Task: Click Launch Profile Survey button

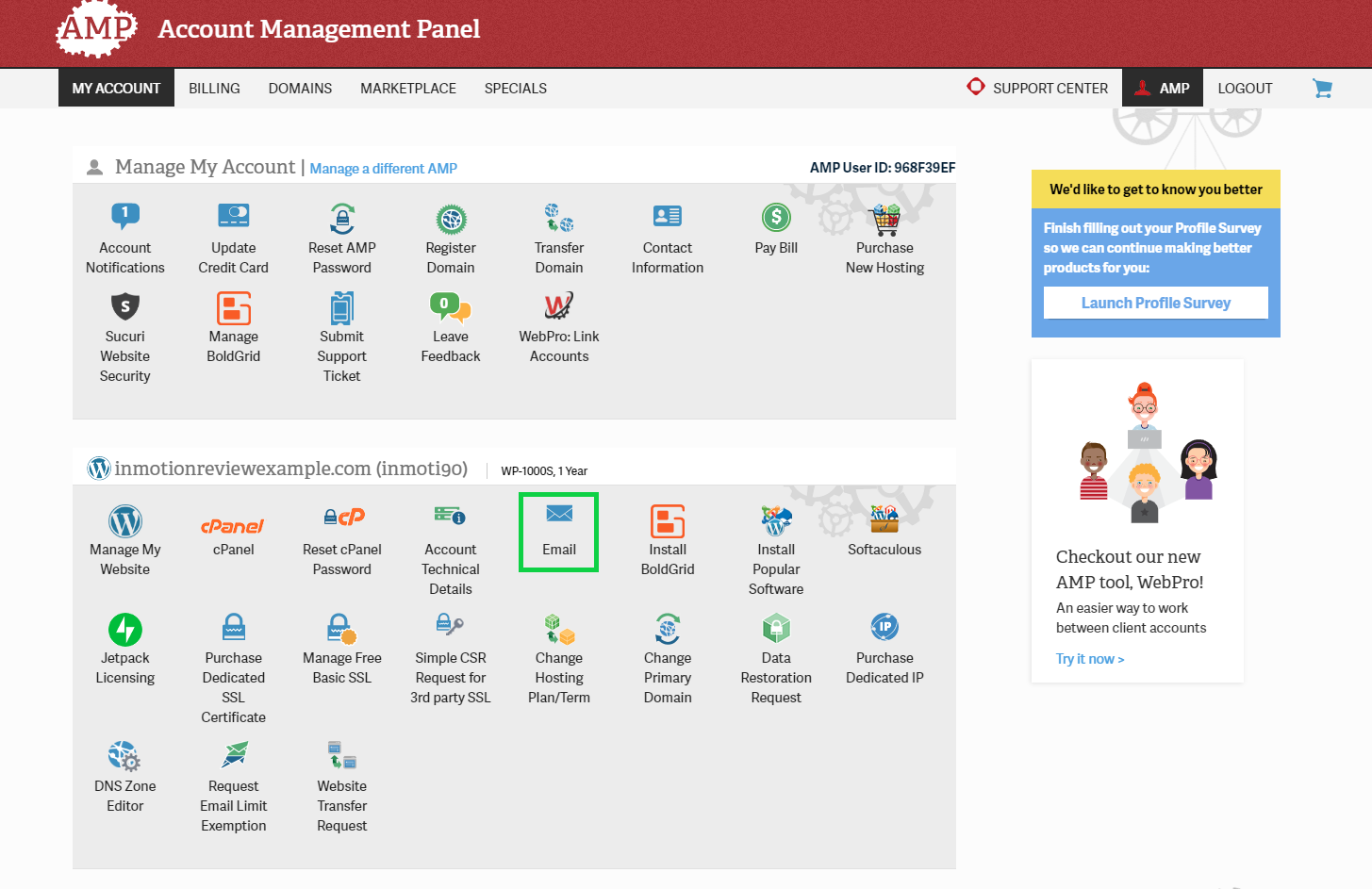Action: pyautogui.click(x=1155, y=303)
